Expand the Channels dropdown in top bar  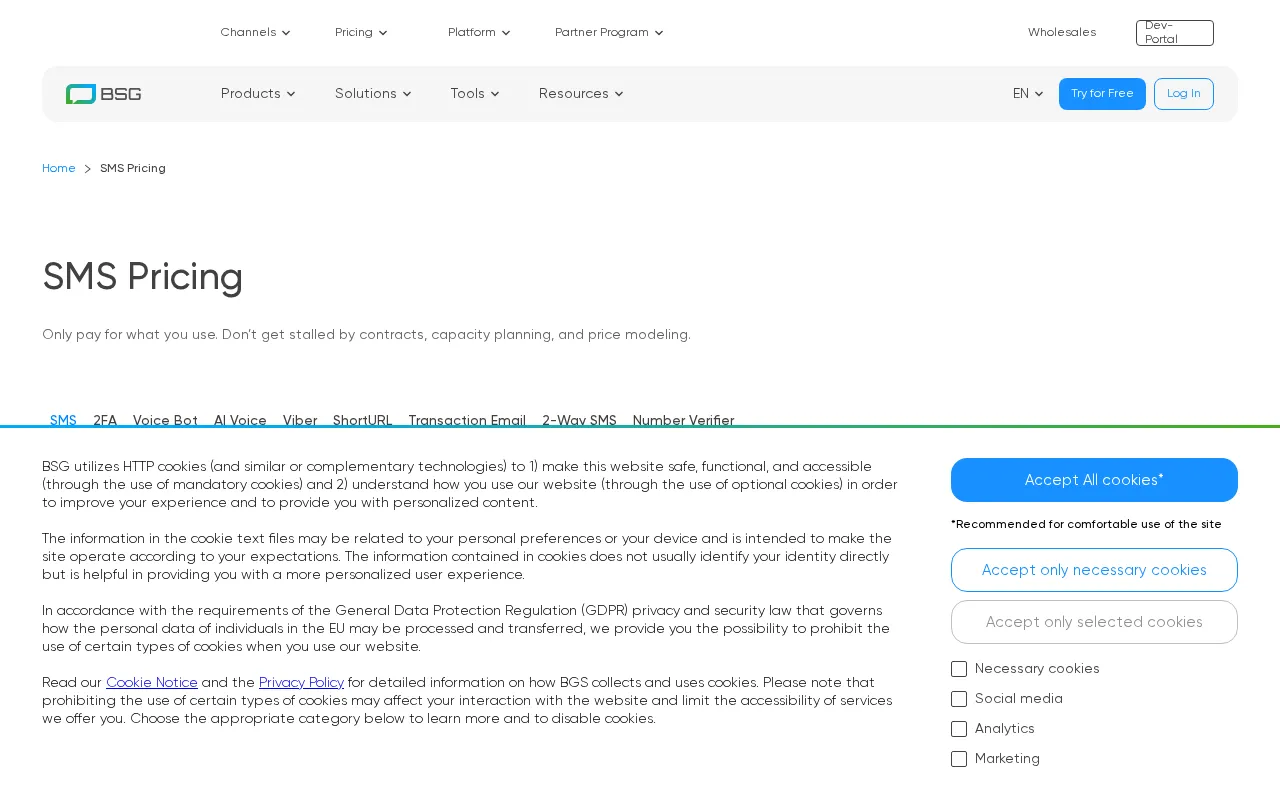tap(255, 32)
